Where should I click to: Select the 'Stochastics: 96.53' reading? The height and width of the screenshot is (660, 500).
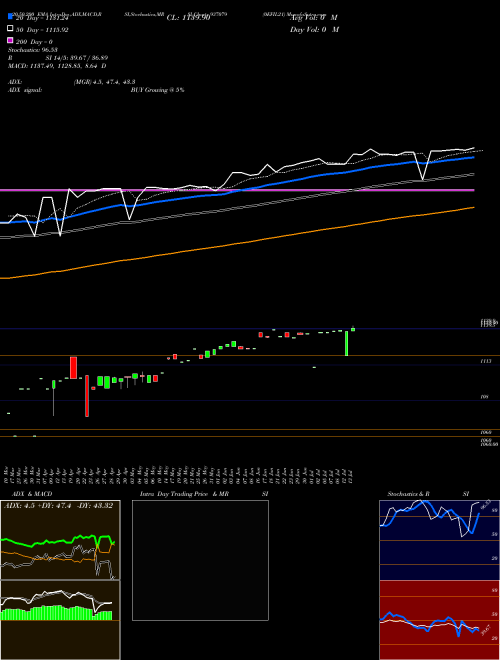pos(33,50)
